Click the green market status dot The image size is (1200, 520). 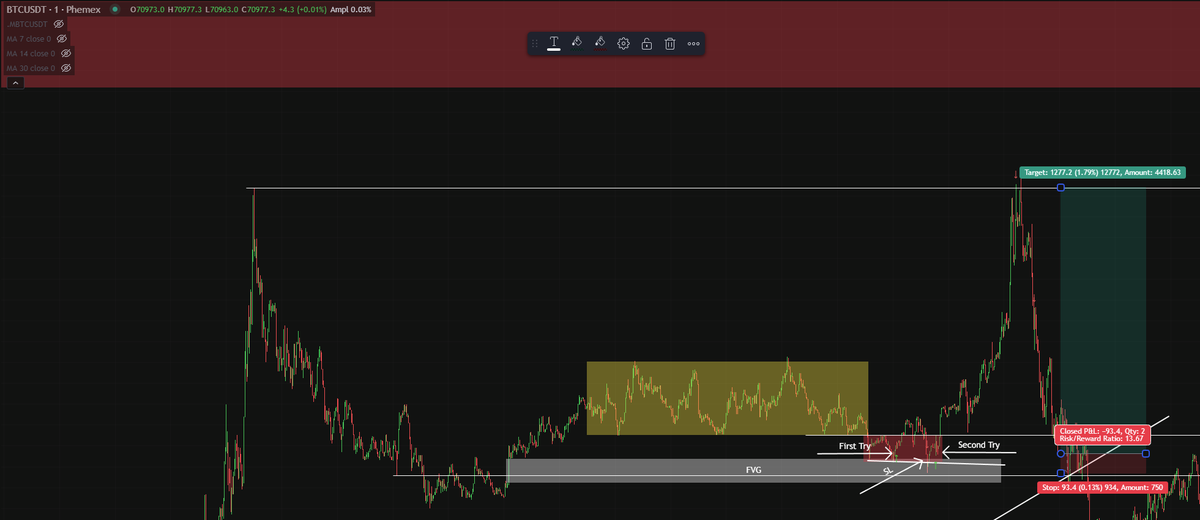tap(116, 9)
